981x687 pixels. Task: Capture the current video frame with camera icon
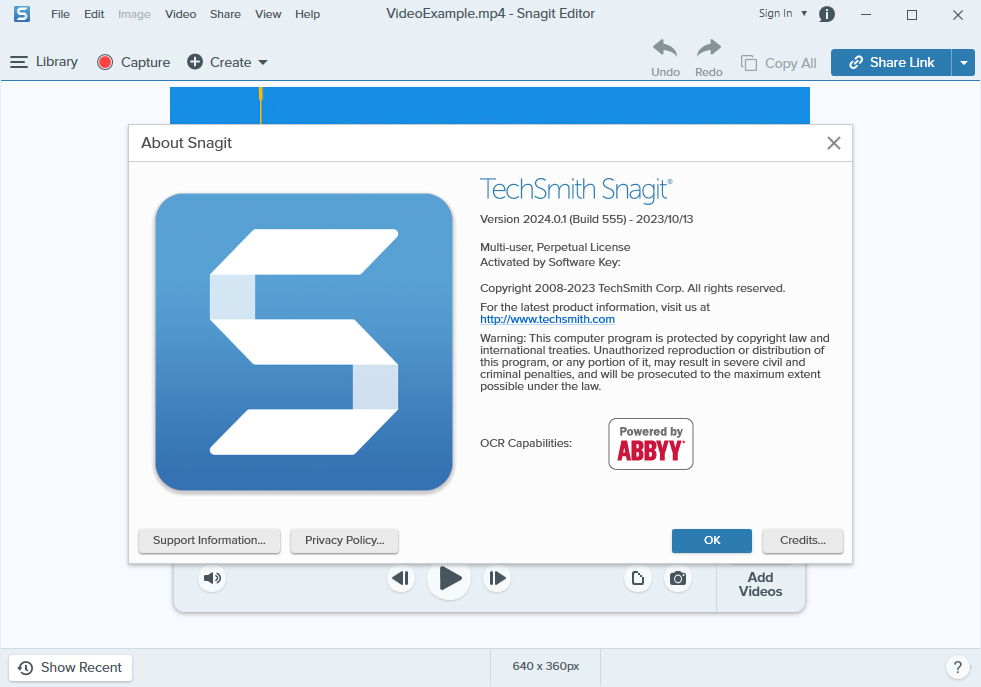click(678, 578)
